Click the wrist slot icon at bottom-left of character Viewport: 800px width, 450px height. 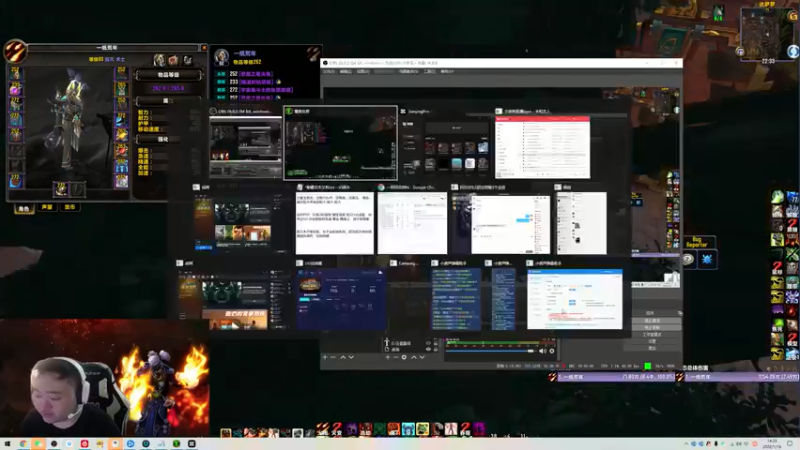15,181
